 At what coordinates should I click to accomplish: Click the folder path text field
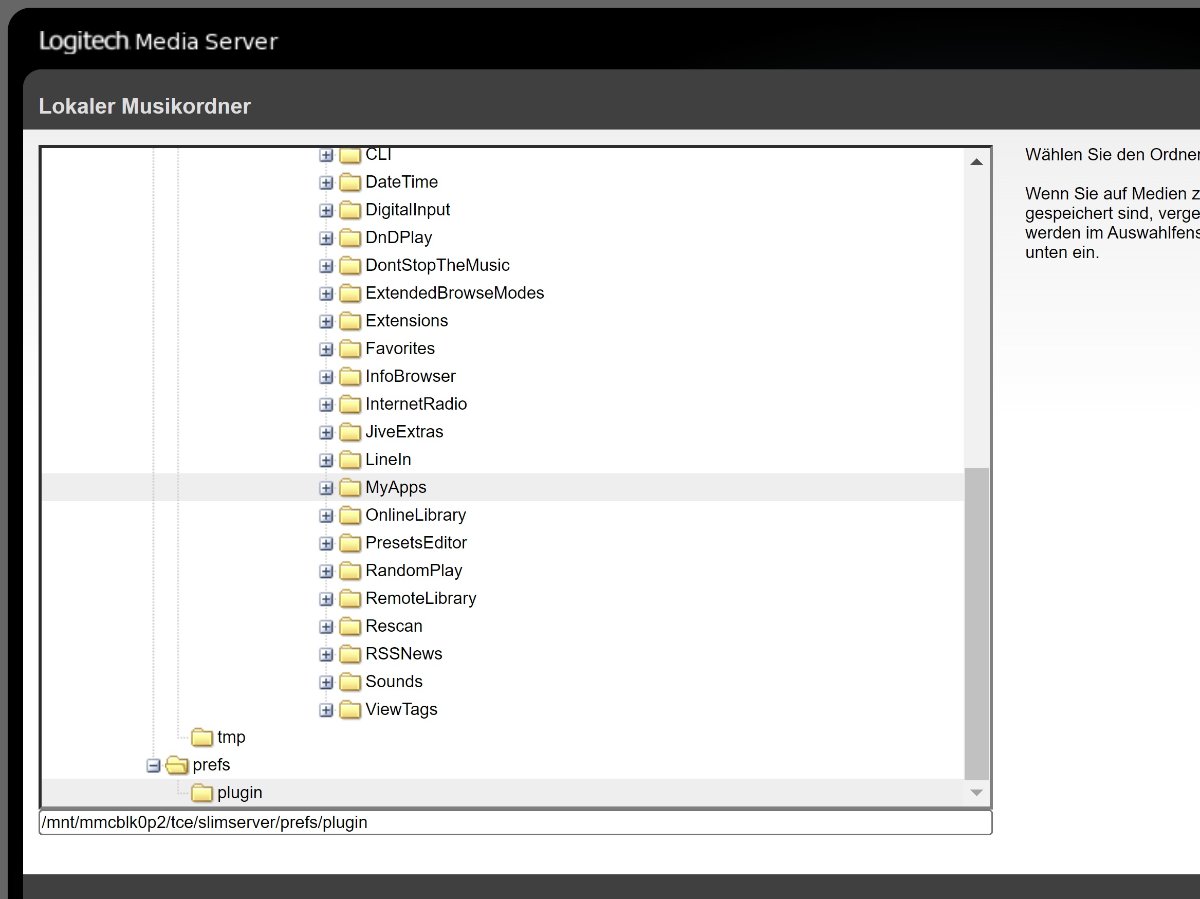point(515,822)
